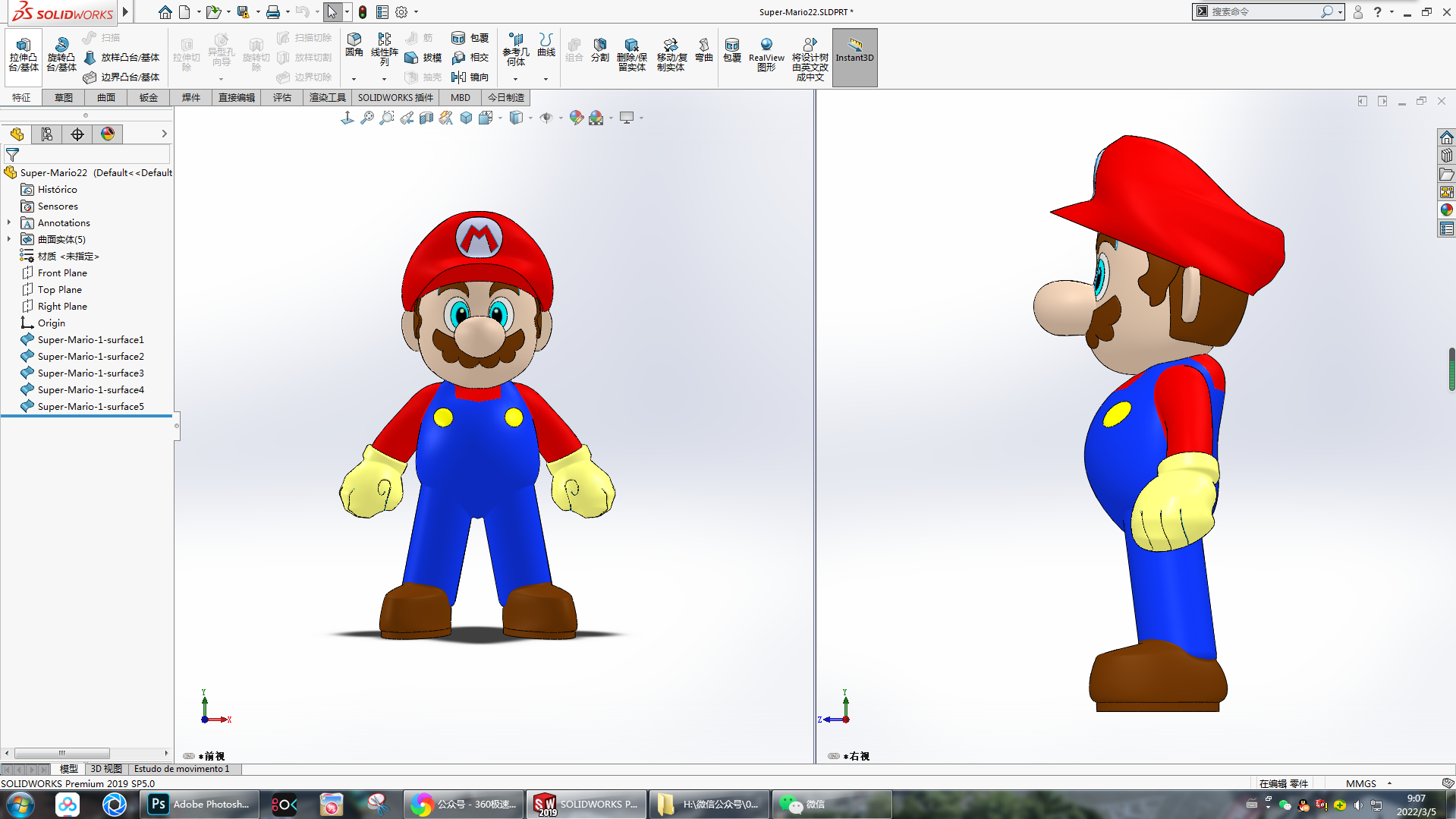1456x819 pixels.
Task: Open the Options gear dropdown arrow
Action: [x=416, y=12]
